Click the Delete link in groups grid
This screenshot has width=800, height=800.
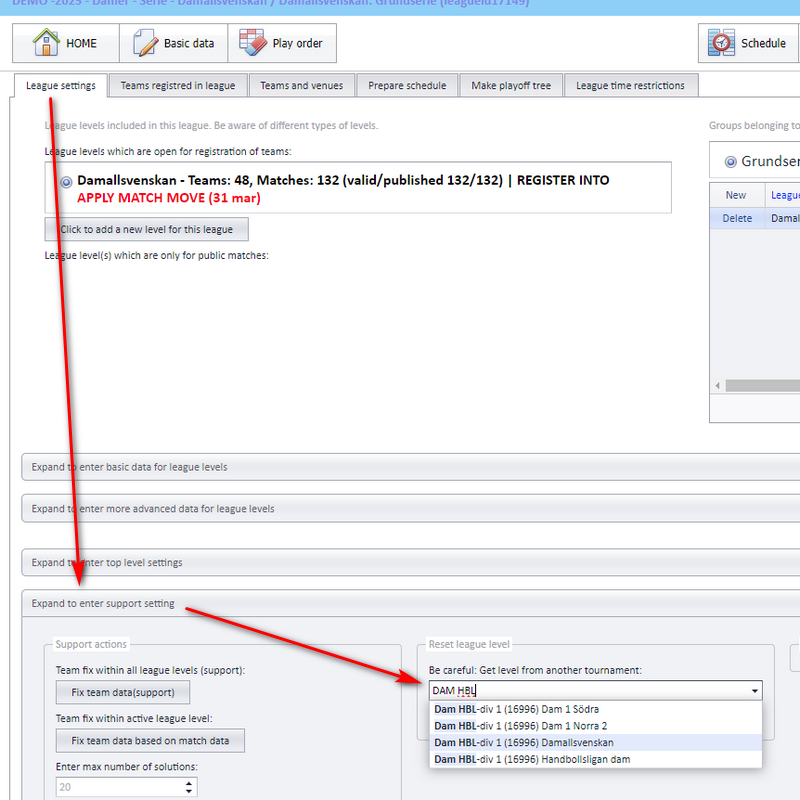click(737, 218)
